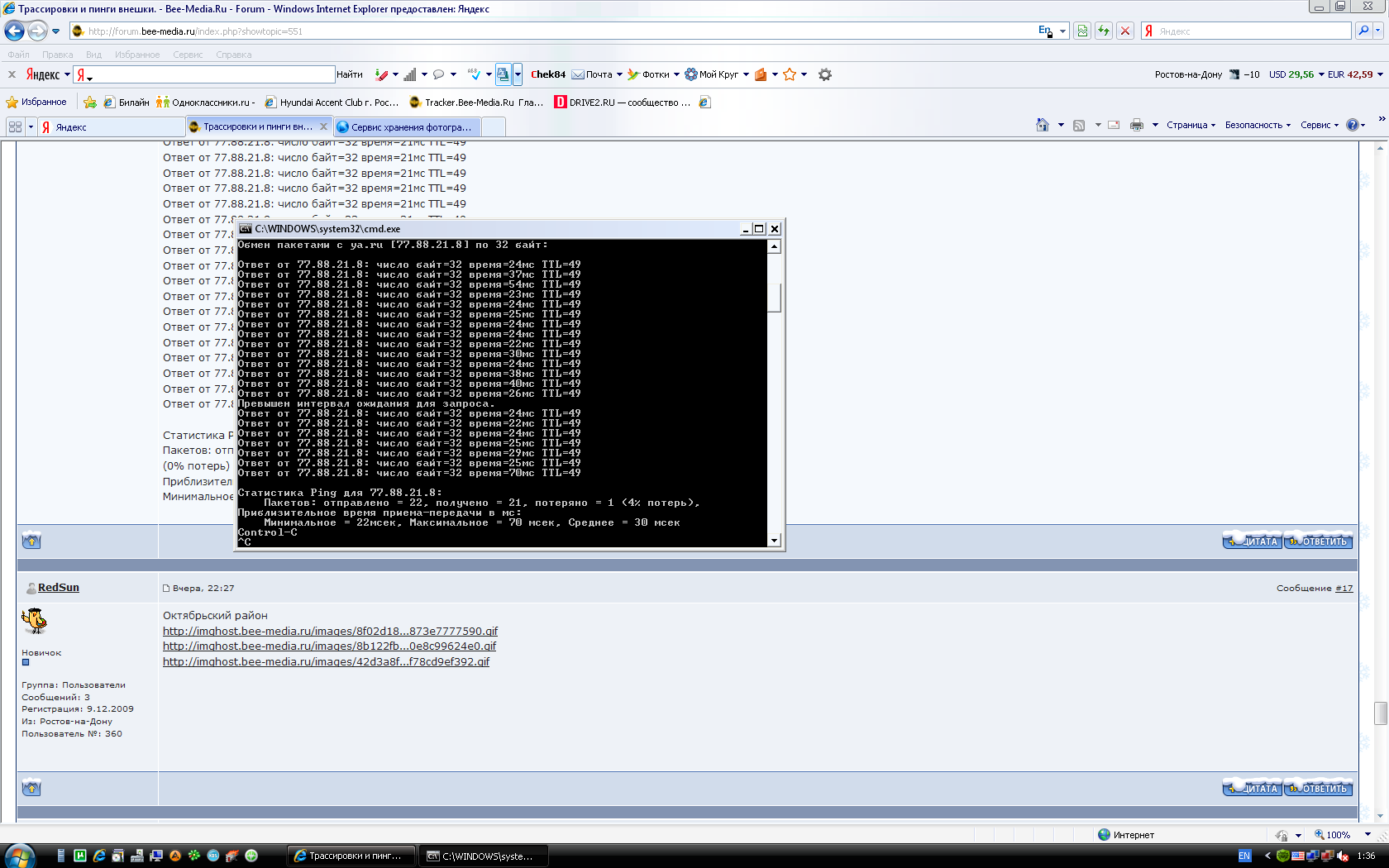Close the Yandex toolbar with the X
This screenshot has height=868, width=1389.
pyautogui.click(x=12, y=74)
